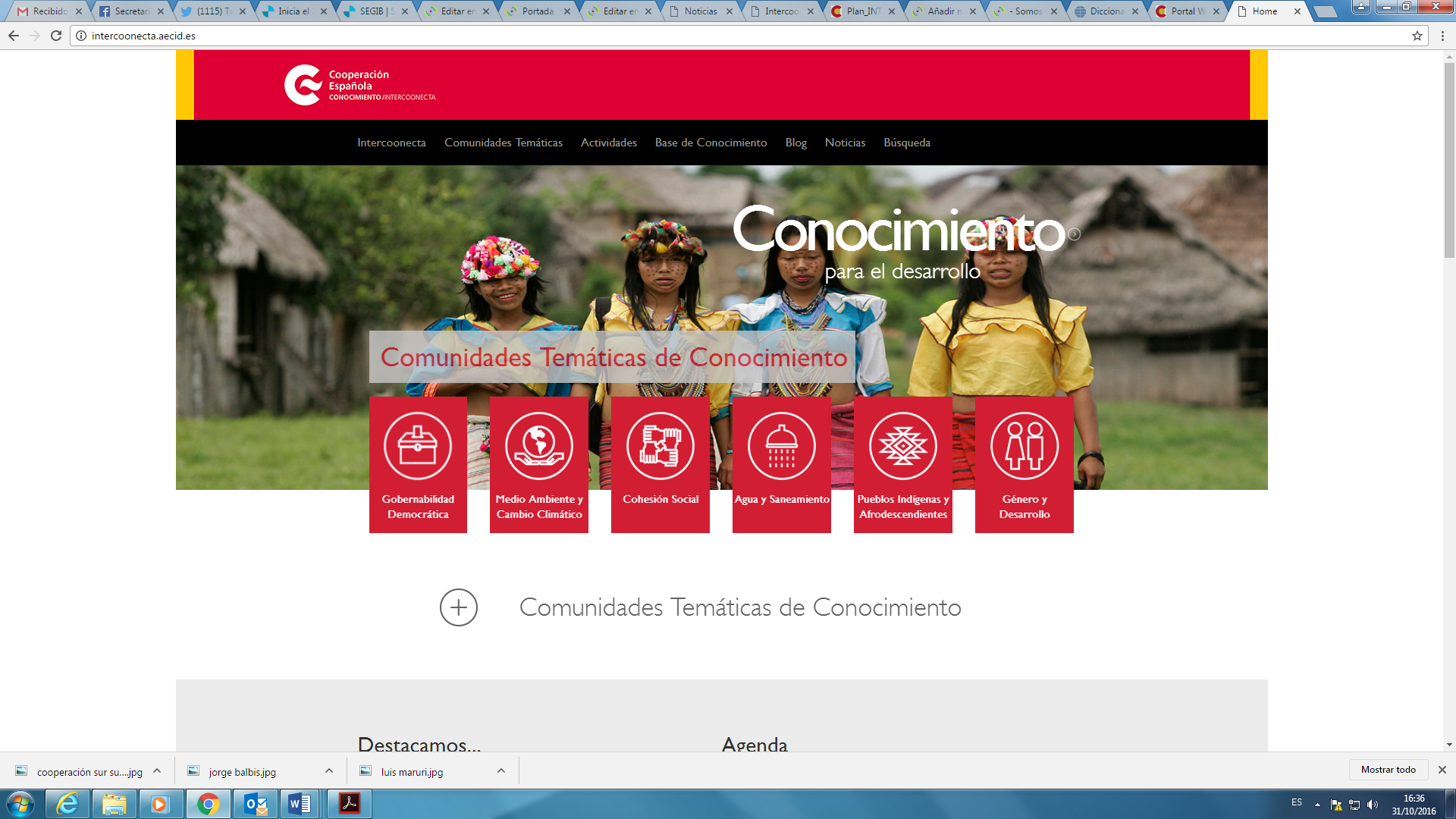Click the volume icon in system tray
This screenshot has width=1456, height=819.
pos(1373,805)
